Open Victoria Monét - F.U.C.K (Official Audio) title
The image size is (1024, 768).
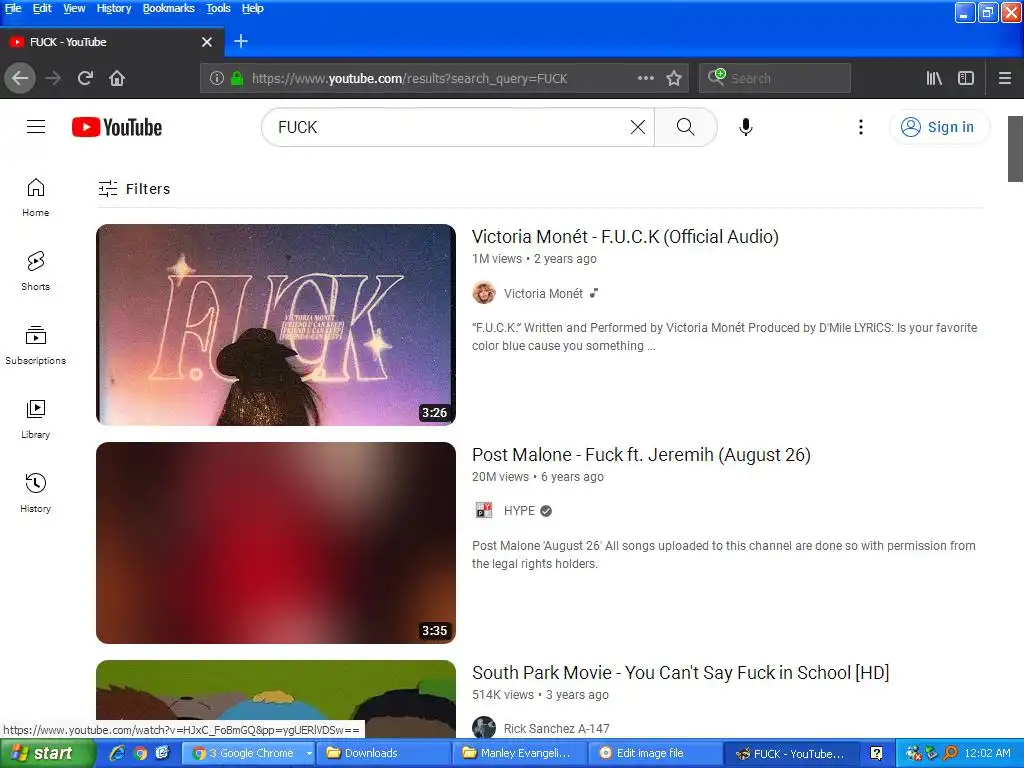tap(625, 236)
